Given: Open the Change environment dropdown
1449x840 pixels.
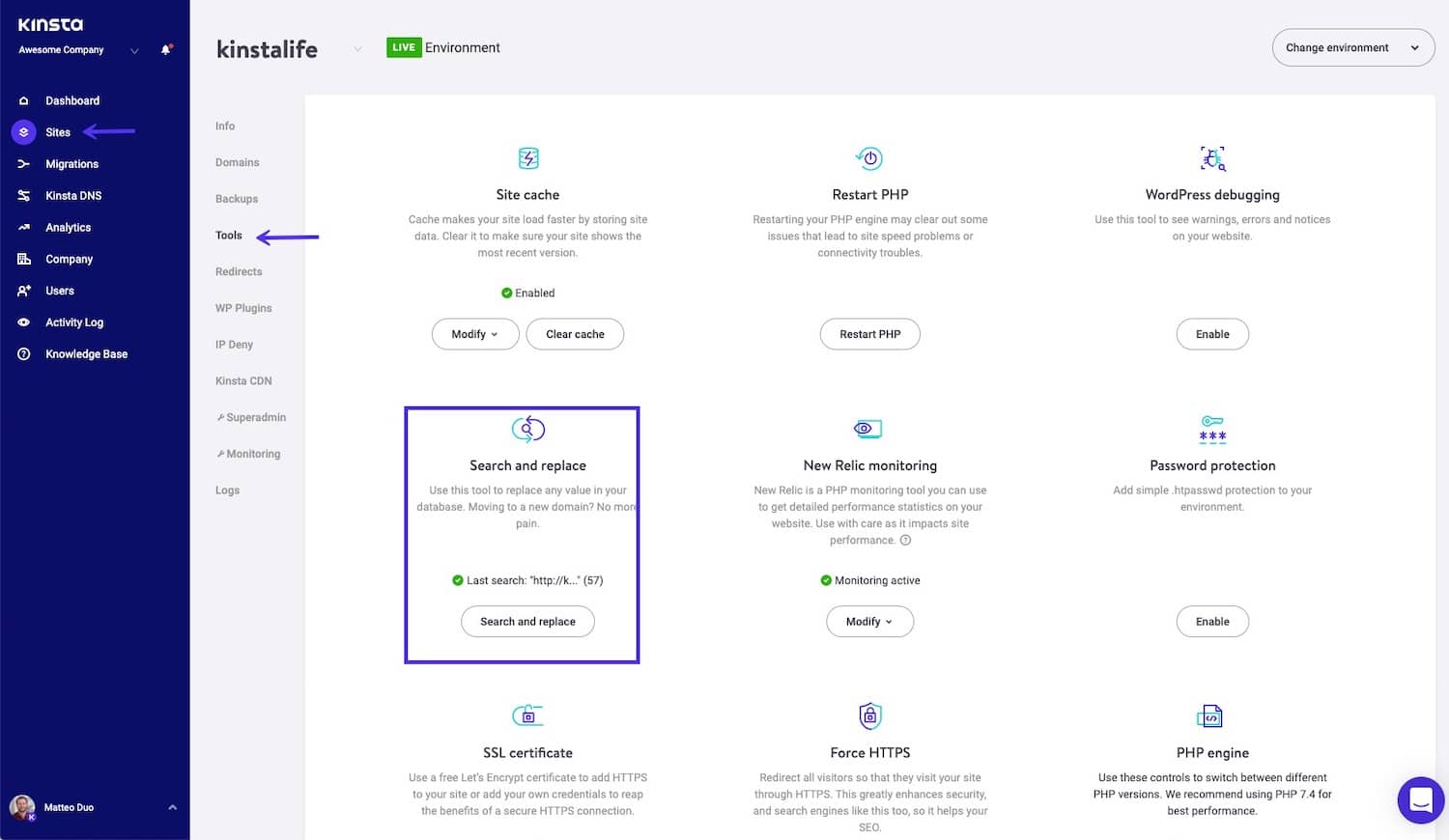Looking at the screenshot, I should click(1352, 46).
